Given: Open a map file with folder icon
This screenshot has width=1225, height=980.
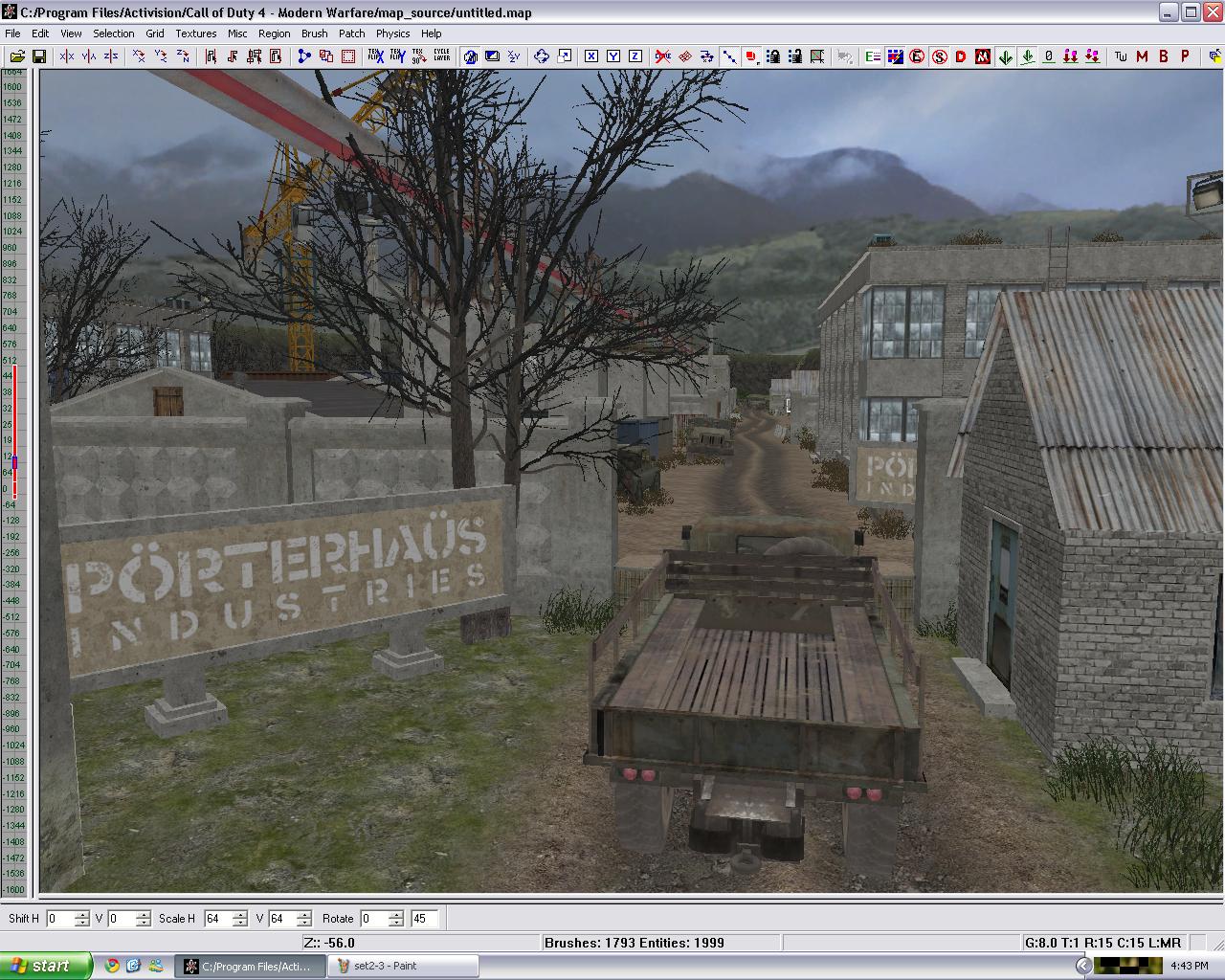Looking at the screenshot, I should tap(16, 56).
